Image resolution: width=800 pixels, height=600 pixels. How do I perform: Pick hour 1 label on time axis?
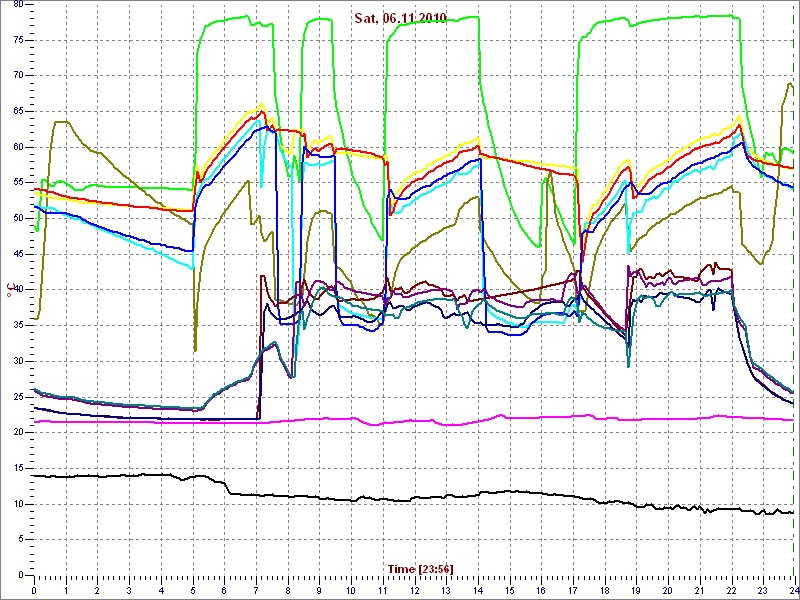coord(66,589)
